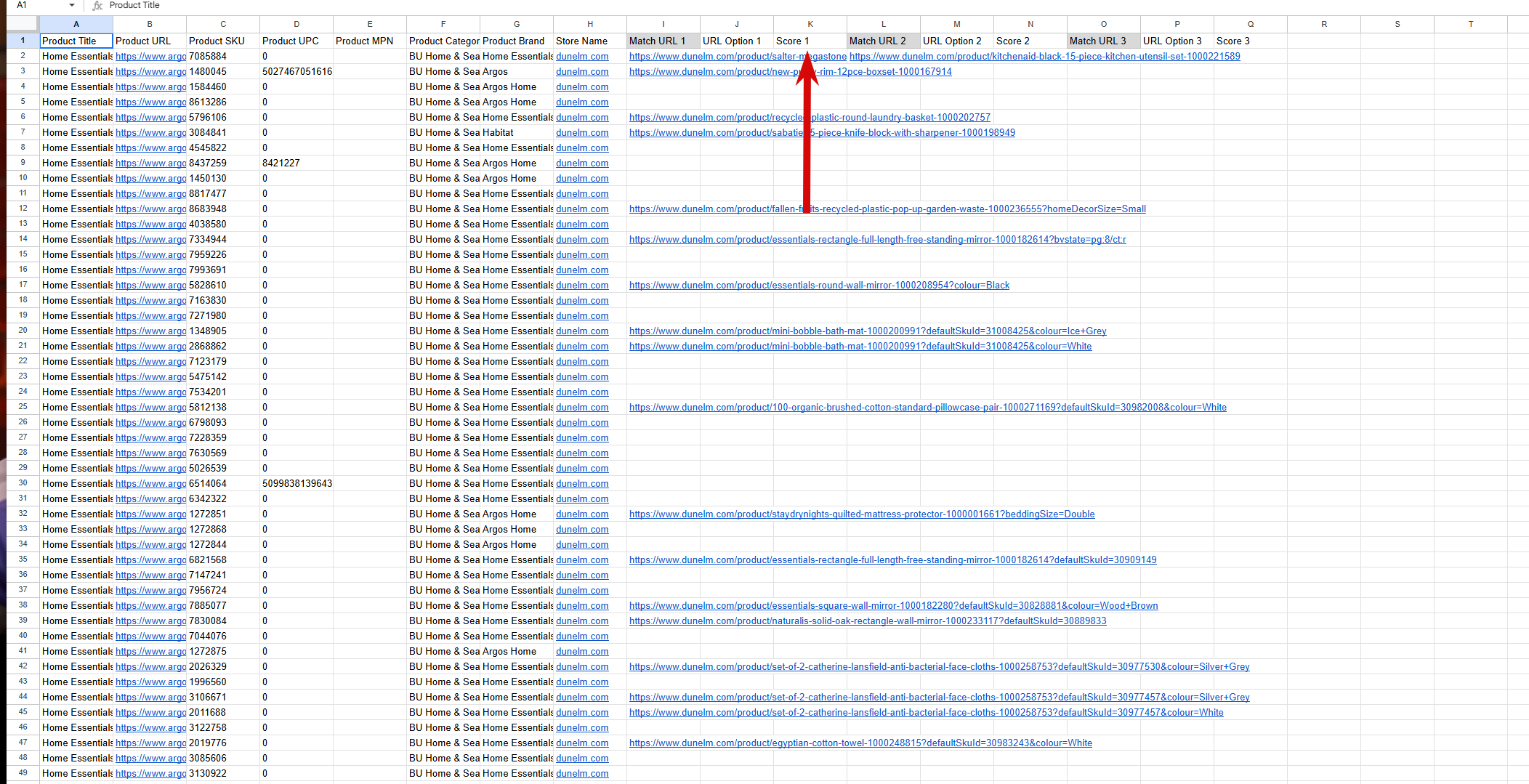Open the Name box dropdown arrow
Image resolution: width=1529 pixels, height=784 pixels.
pos(71,5)
